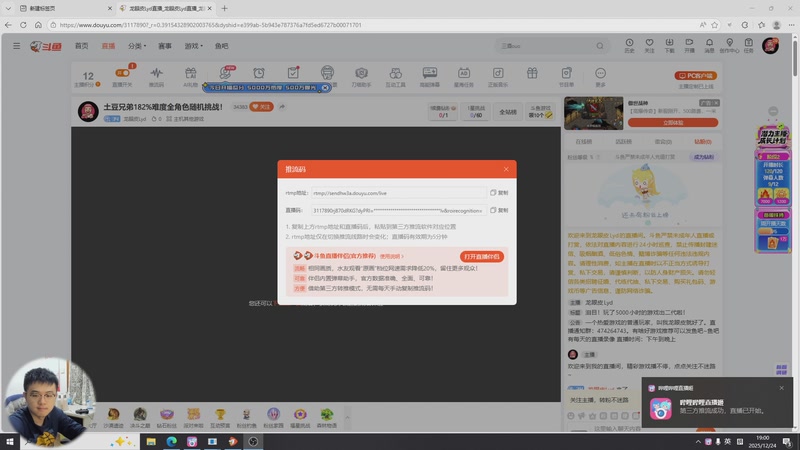Open the 星海任务 toolbar icon
The height and width of the screenshot is (450, 800).
pyautogui.click(x=464, y=77)
